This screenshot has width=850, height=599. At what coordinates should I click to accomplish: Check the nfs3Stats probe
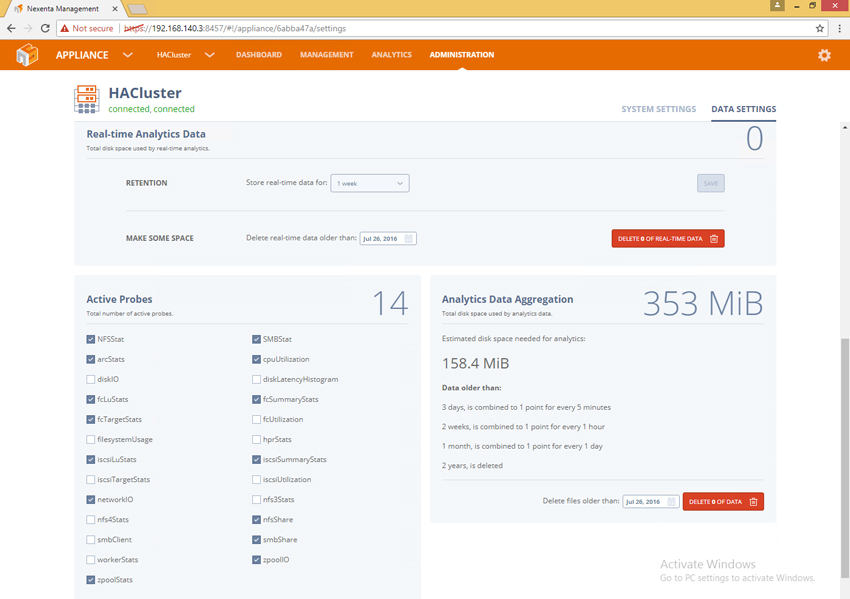256,500
